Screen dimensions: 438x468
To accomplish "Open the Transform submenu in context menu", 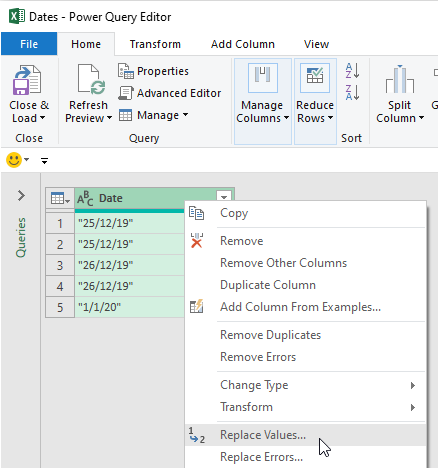I will pyautogui.click(x=306, y=407).
